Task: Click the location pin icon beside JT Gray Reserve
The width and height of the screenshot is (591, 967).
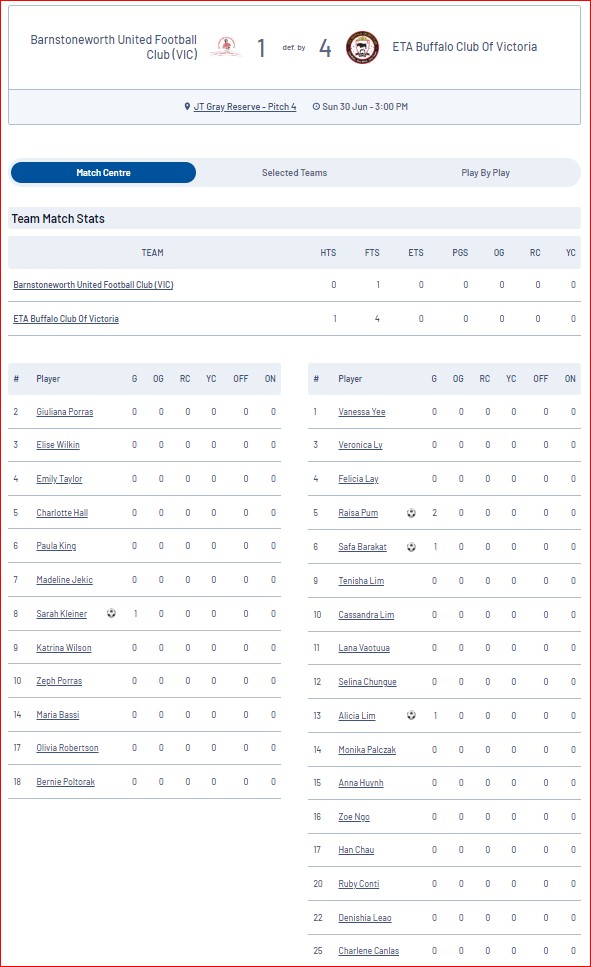Action: click(187, 107)
